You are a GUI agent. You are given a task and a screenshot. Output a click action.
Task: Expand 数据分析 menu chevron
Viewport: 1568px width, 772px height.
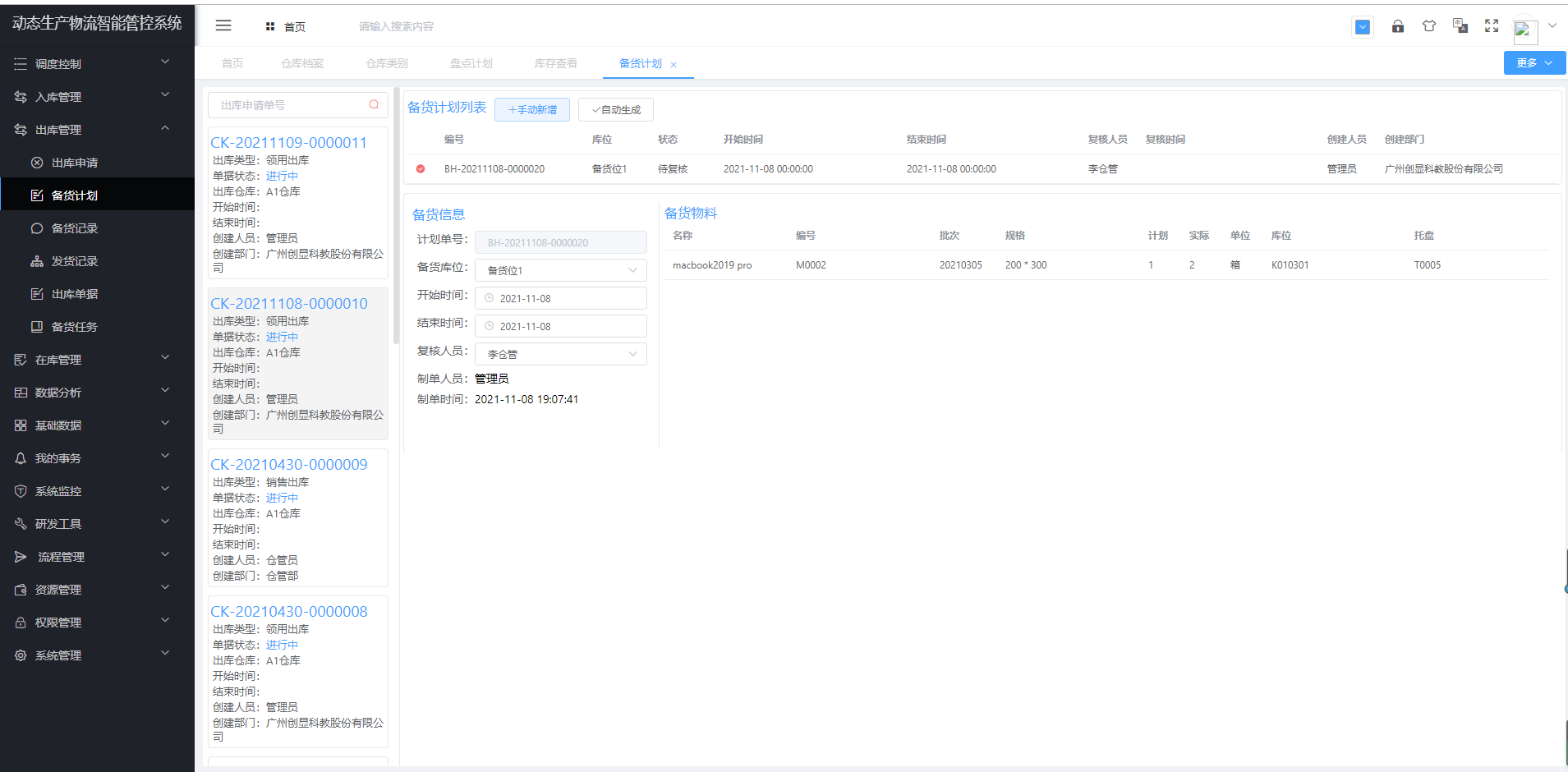click(165, 390)
